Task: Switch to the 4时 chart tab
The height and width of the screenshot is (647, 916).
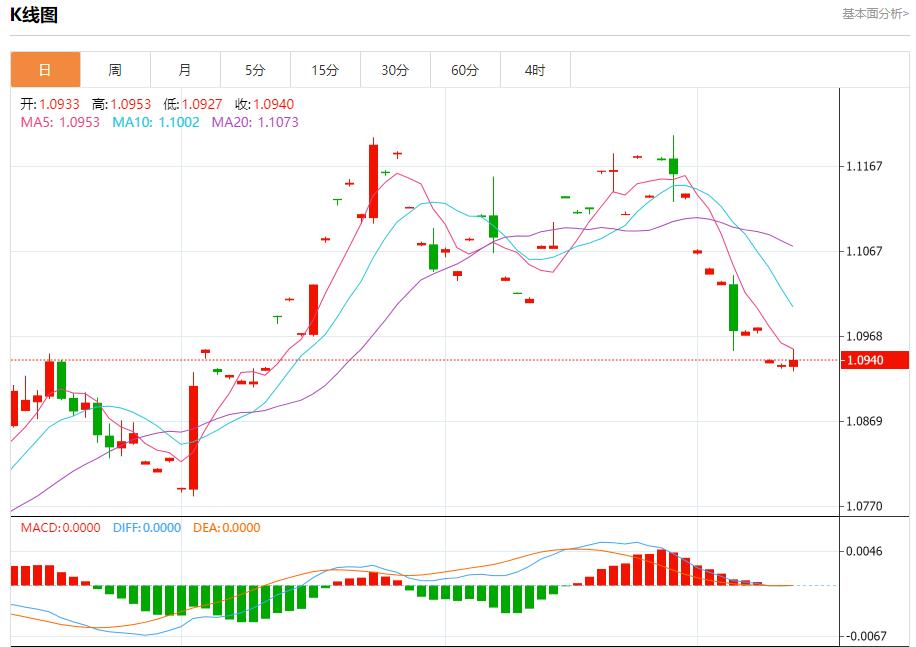Action: pos(535,70)
